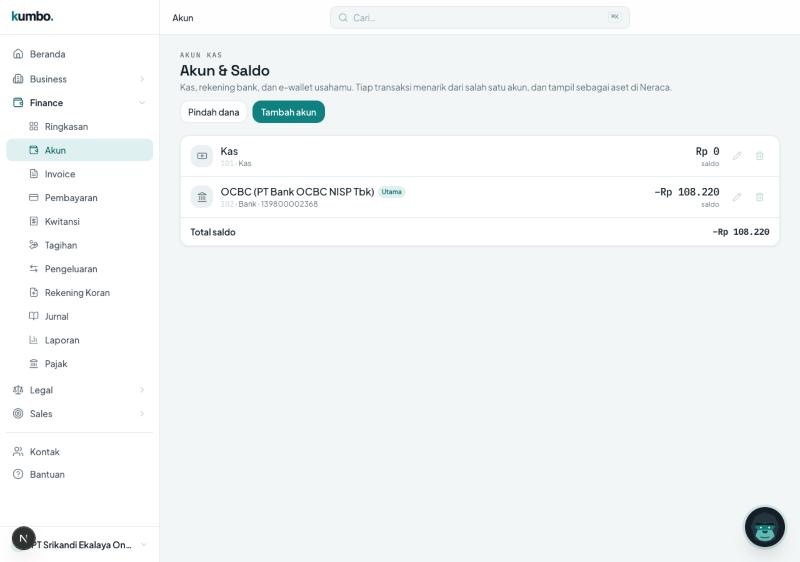This screenshot has height=562, width=800.
Task: Click the Jurnal book icon
Action: (34, 316)
